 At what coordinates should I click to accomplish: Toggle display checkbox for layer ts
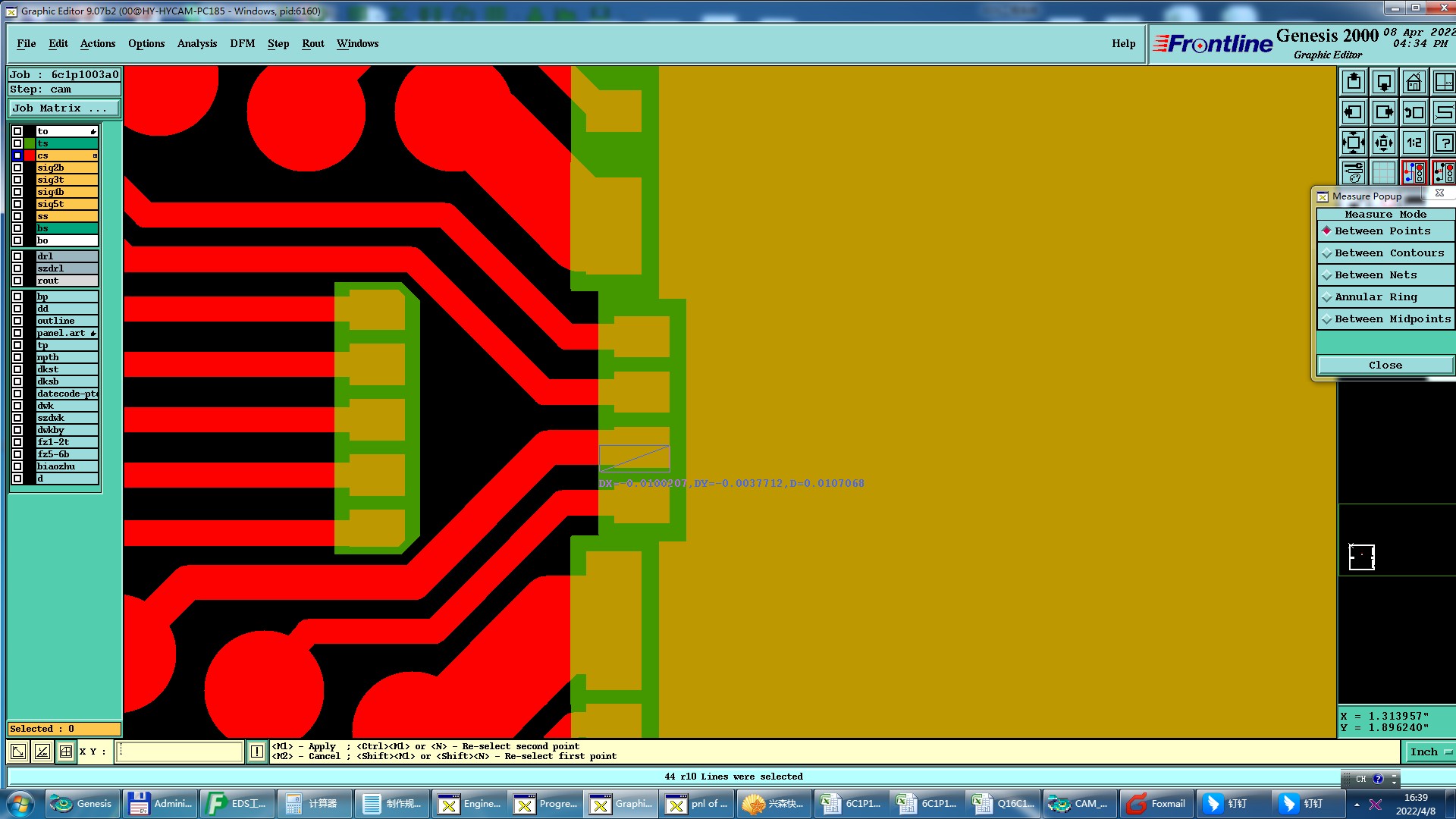(x=17, y=143)
